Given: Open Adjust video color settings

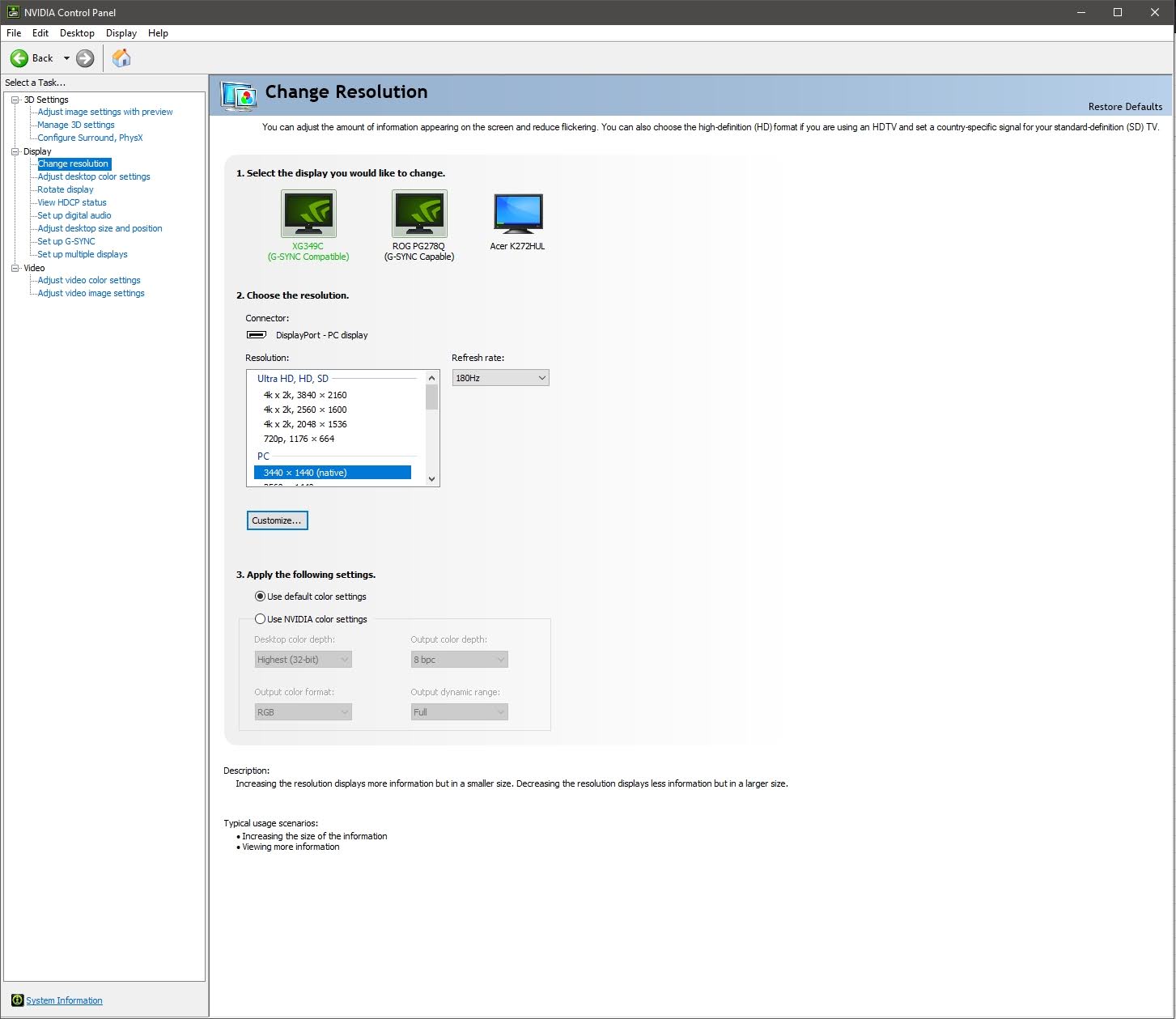Looking at the screenshot, I should (x=89, y=280).
